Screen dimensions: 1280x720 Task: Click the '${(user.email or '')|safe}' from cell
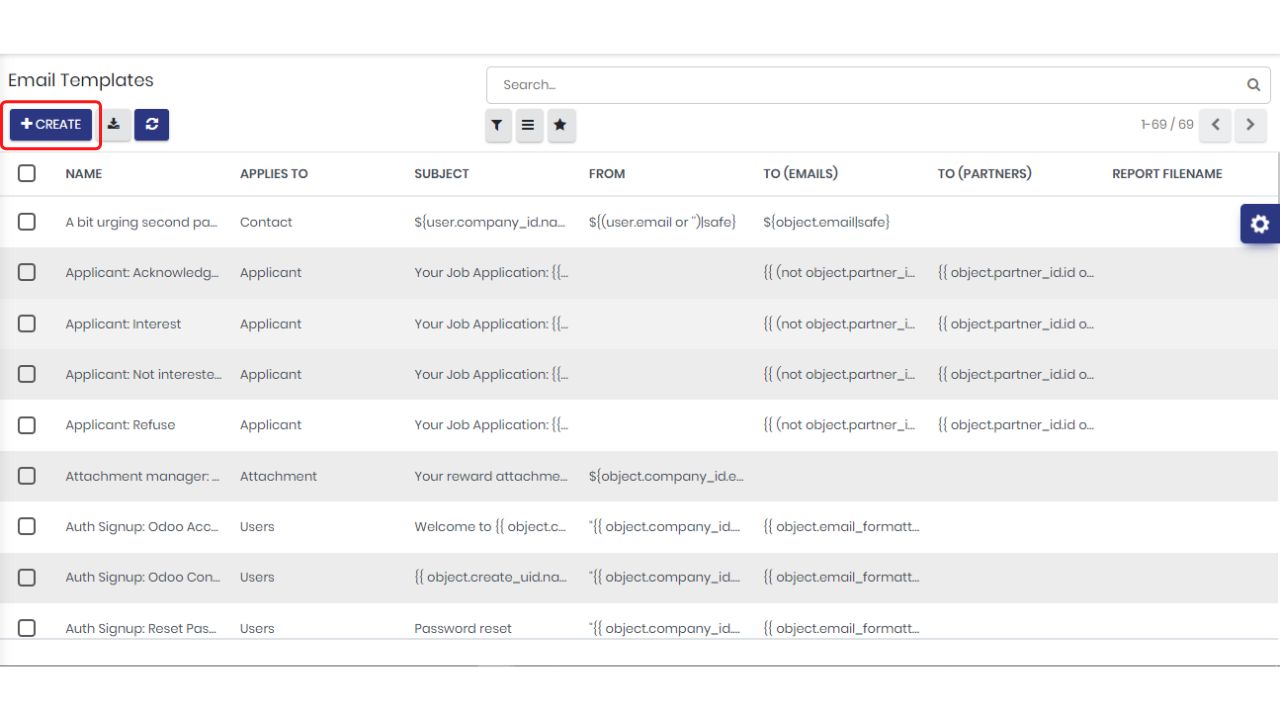click(662, 222)
